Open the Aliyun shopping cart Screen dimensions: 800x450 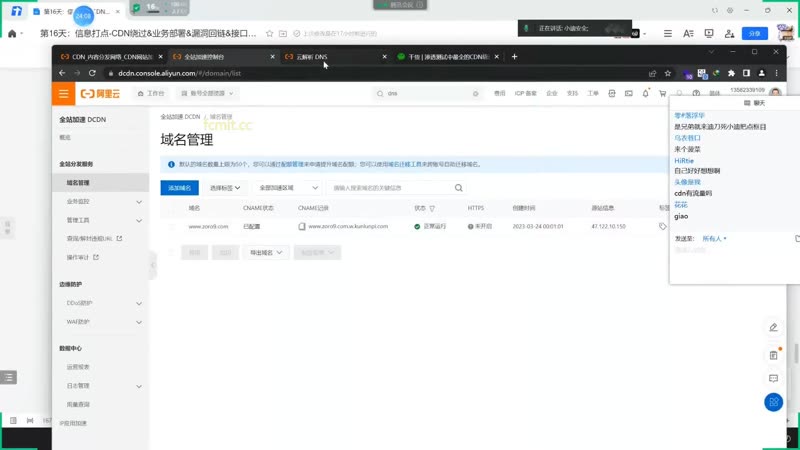[662, 93]
